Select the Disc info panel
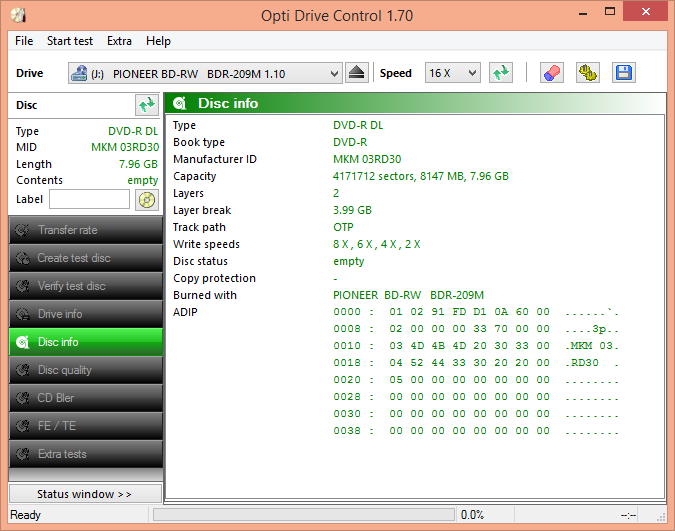 [86, 342]
